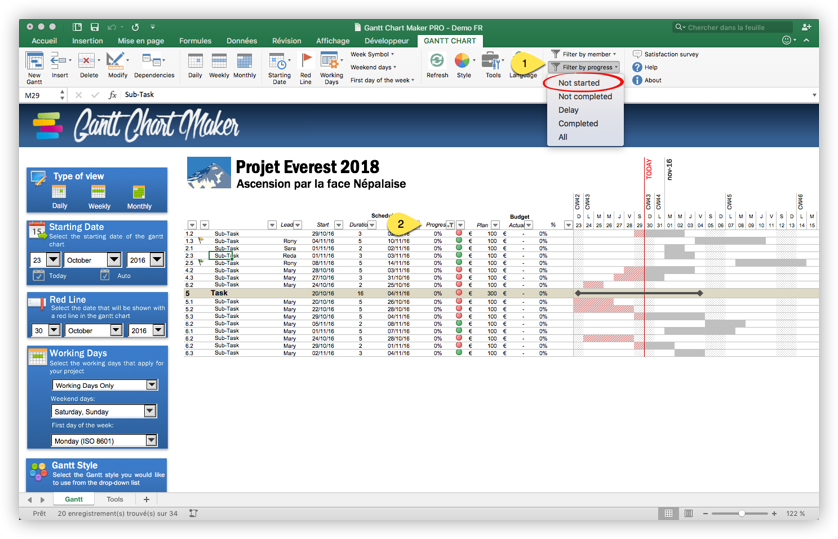The width and height of the screenshot is (838, 539).
Task: Select Weekly in Type of view panel
Action: click(x=99, y=197)
